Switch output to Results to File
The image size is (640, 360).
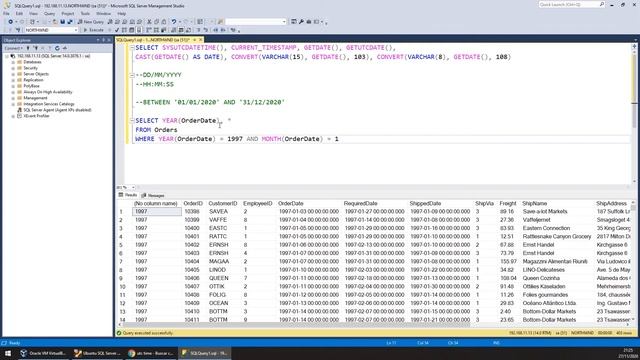click(x=188, y=30)
